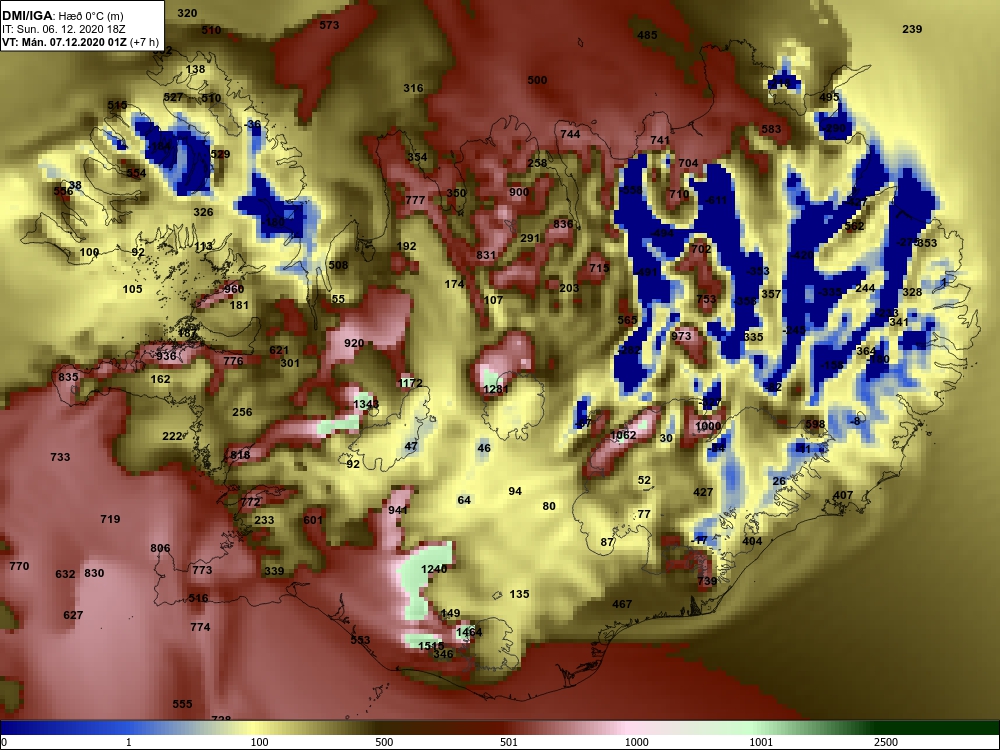Click map value 485
The image size is (1000, 750).
[647, 35]
